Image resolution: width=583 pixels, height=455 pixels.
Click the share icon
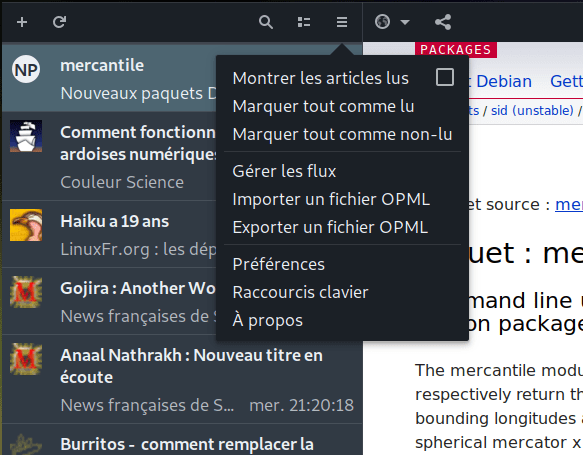[x=443, y=22]
